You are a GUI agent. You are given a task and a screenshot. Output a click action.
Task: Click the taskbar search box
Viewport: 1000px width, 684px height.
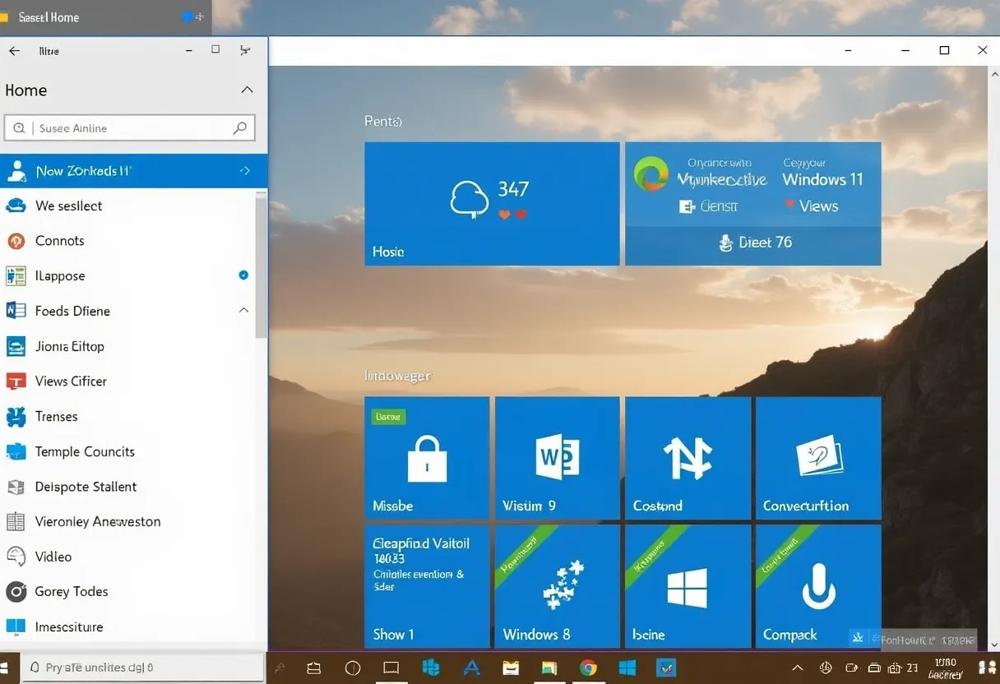pos(142,667)
